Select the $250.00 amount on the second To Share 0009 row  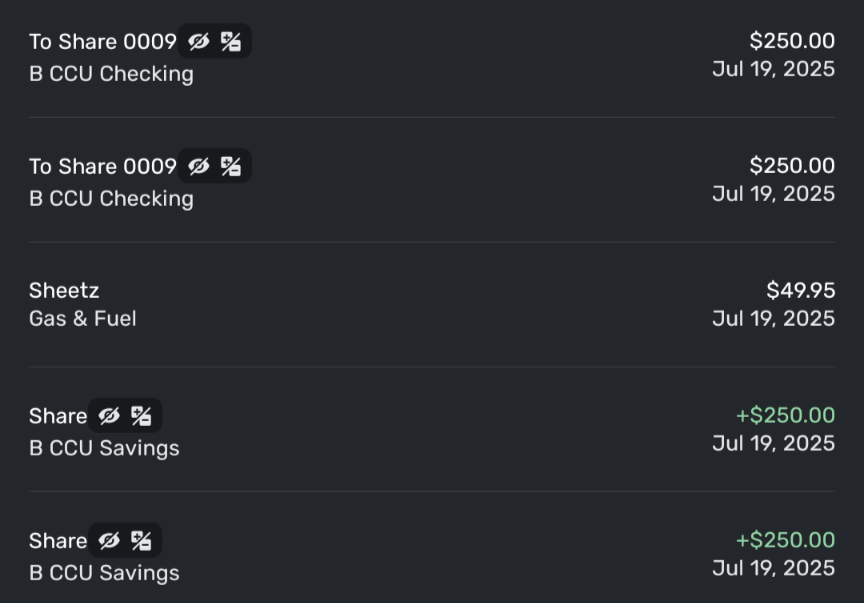pyautogui.click(x=792, y=166)
